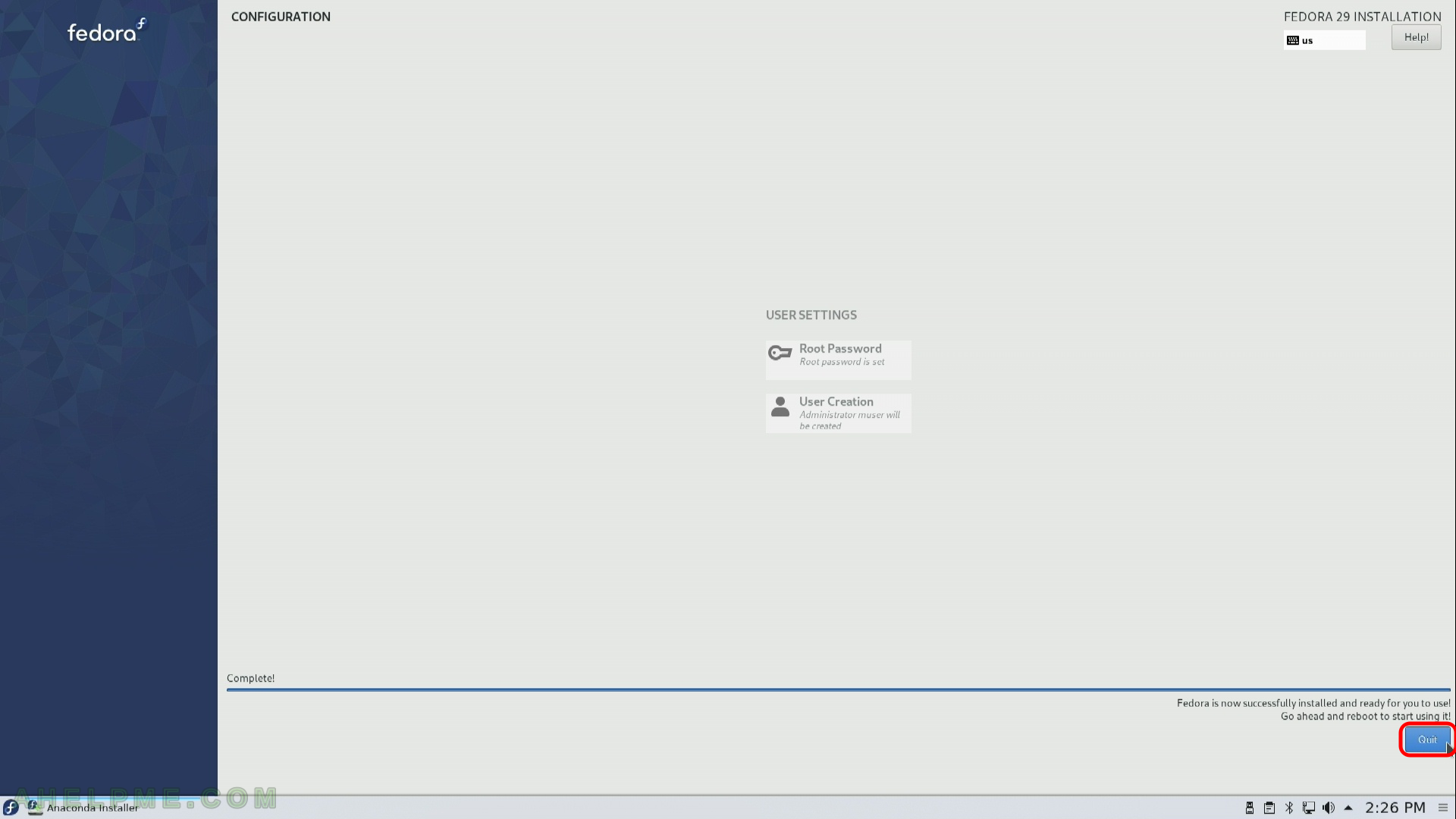This screenshot has height=819, width=1456.
Task: Open the Root Password setting
Action: (838, 359)
